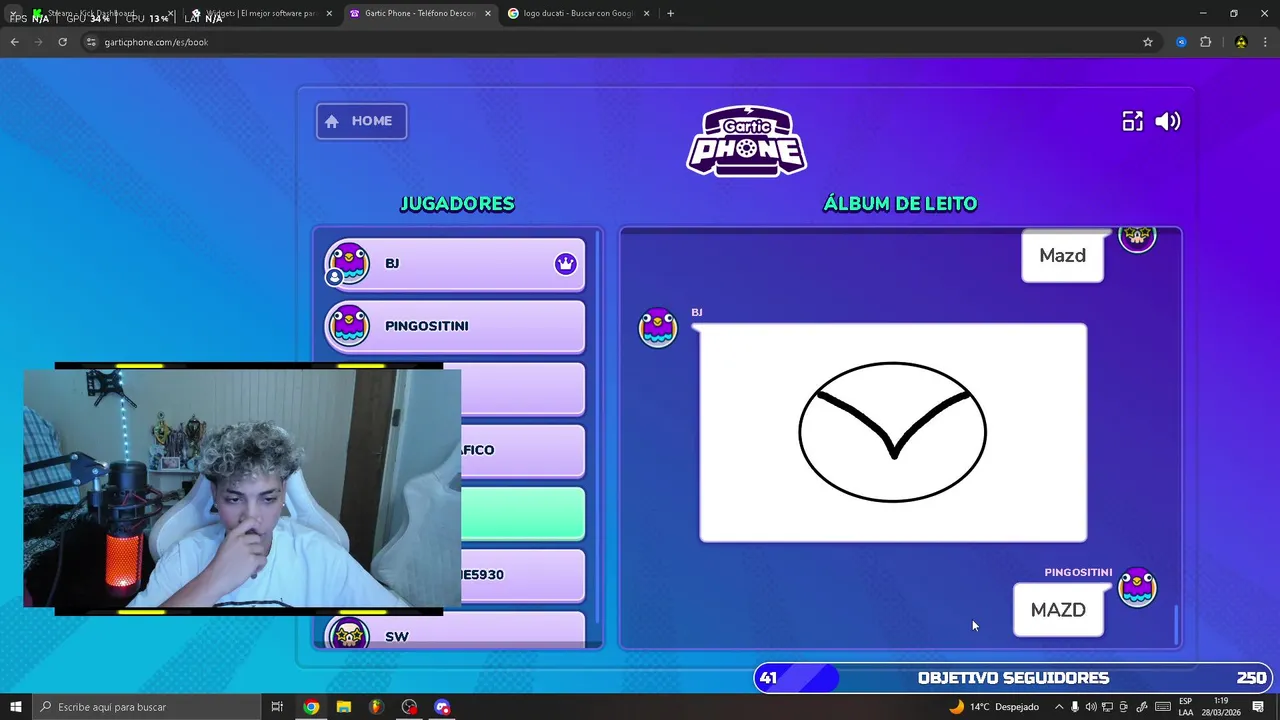Screen dimensions: 1280x720
Task: Open the Windows Start menu
Action: 16,707
